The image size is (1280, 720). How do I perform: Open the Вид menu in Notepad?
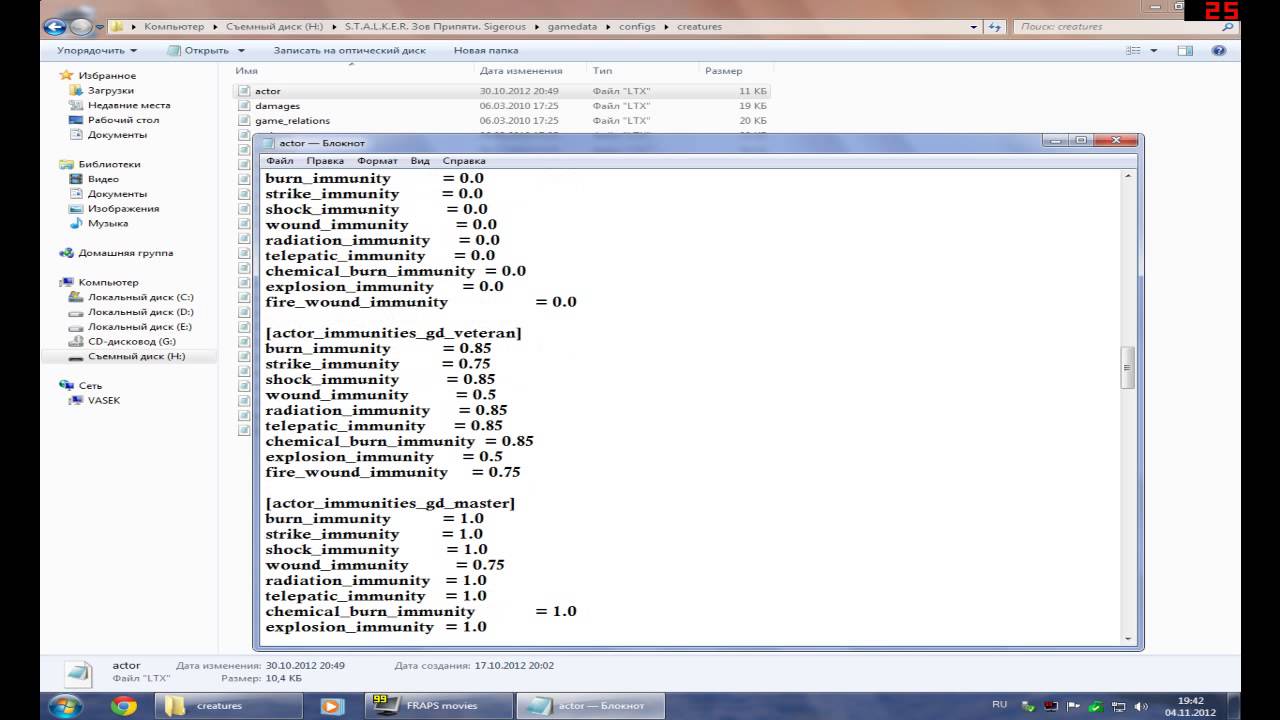(x=420, y=160)
